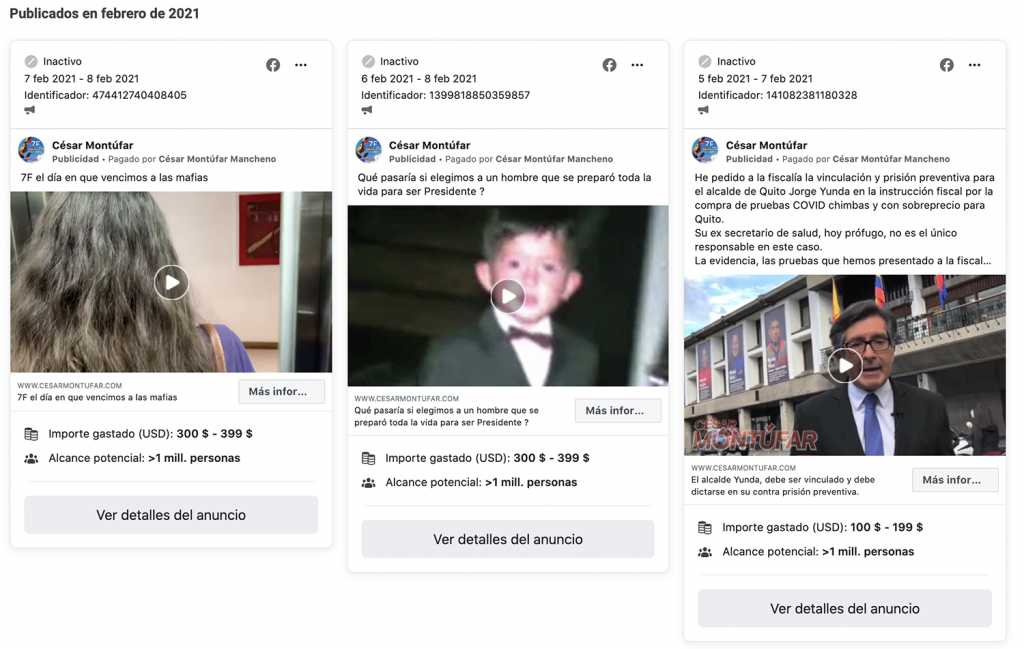
Task: Open three-dots menu on the 5 feb ad
Action: click(x=975, y=65)
